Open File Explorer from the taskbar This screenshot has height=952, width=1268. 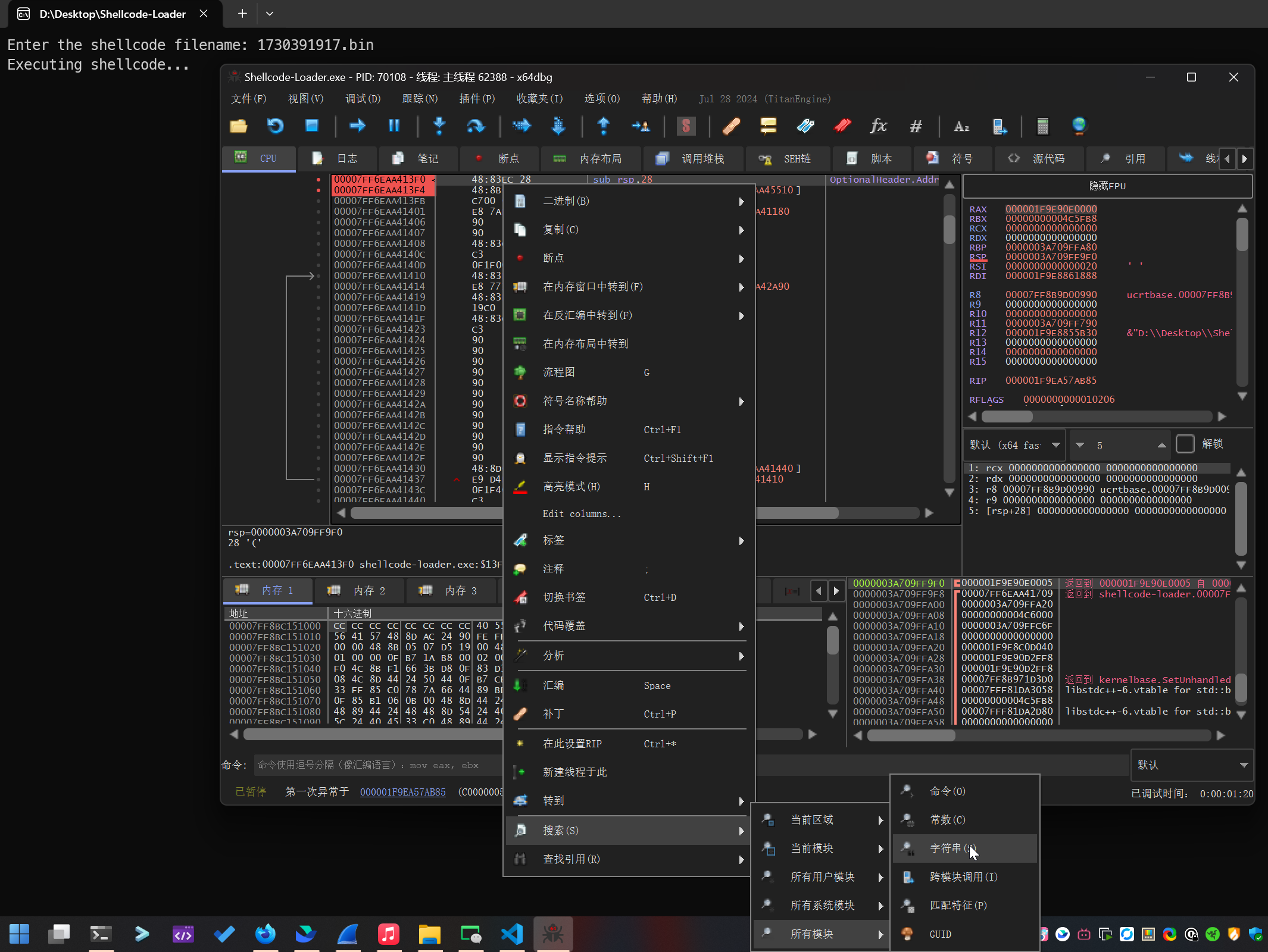click(x=429, y=934)
